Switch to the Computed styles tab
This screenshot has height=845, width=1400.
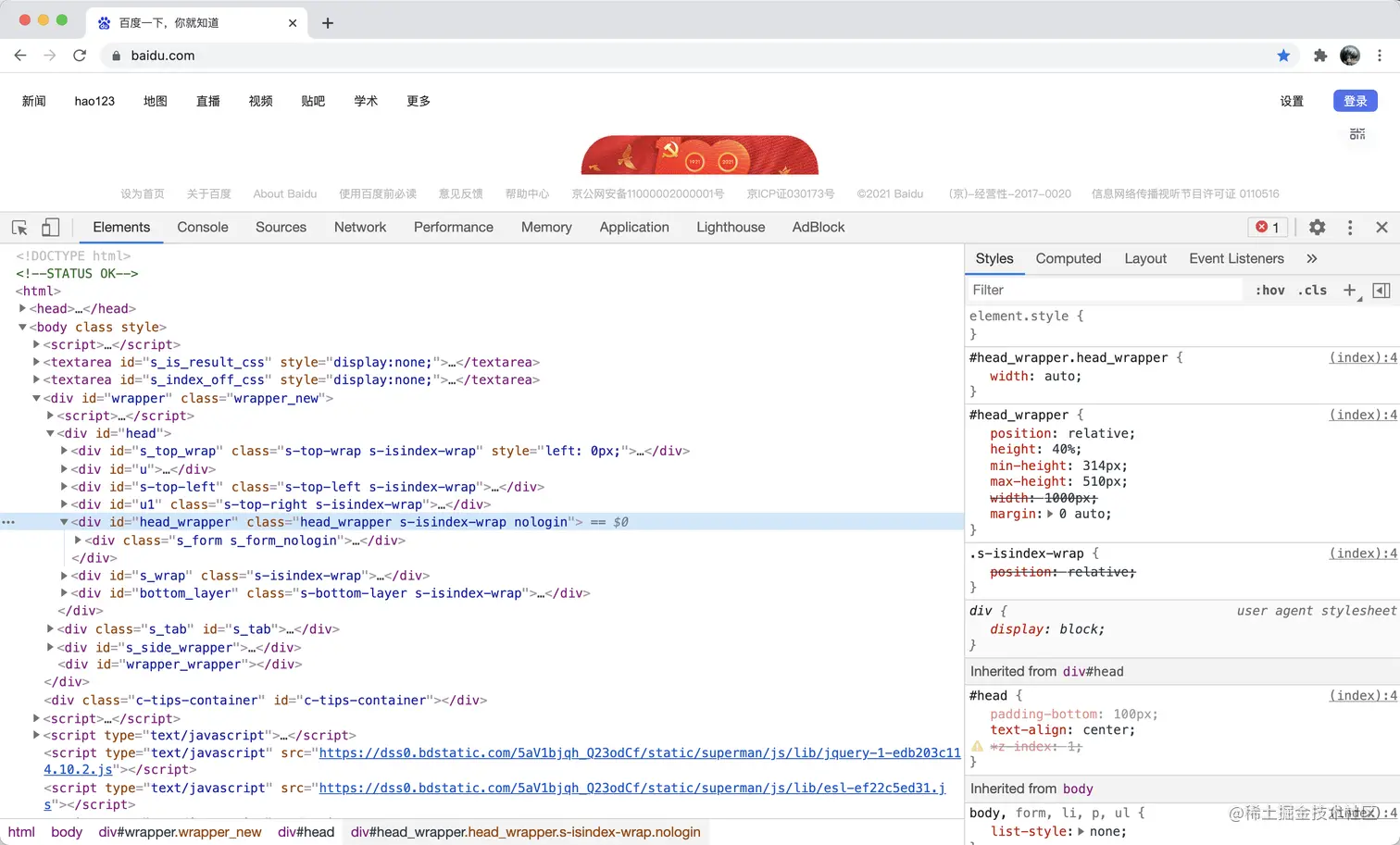(x=1069, y=258)
